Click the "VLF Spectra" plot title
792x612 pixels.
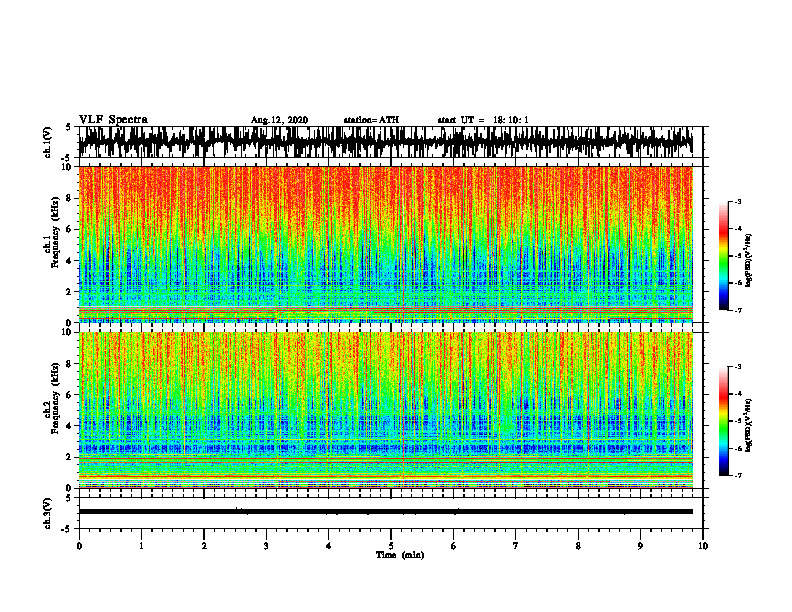coord(113,120)
